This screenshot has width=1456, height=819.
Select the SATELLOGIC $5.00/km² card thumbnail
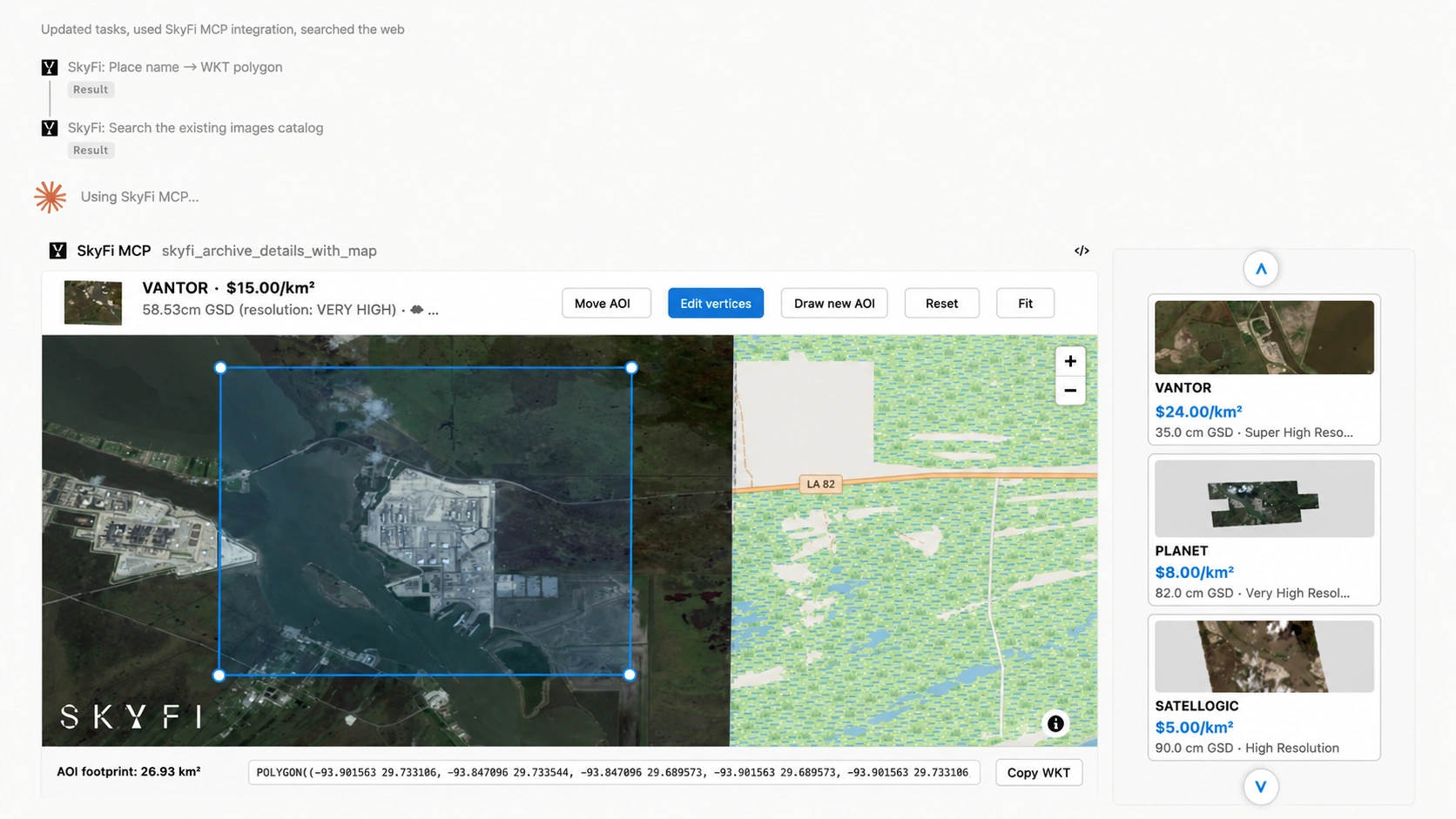click(x=1264, y=656)
